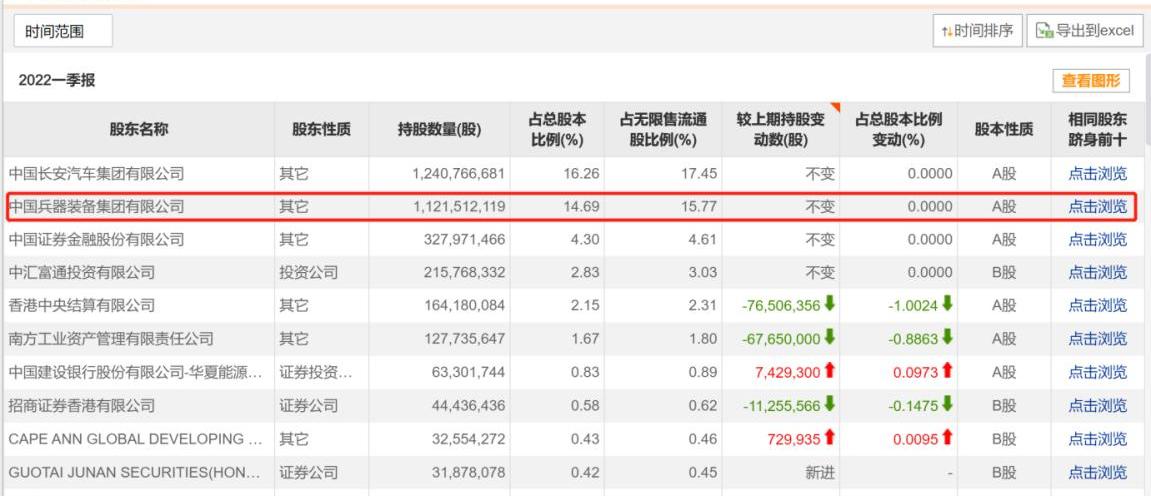
Task: Click 点击浏览 for 中国长安汽车集团有限公司
Action: coord(1097,174)
